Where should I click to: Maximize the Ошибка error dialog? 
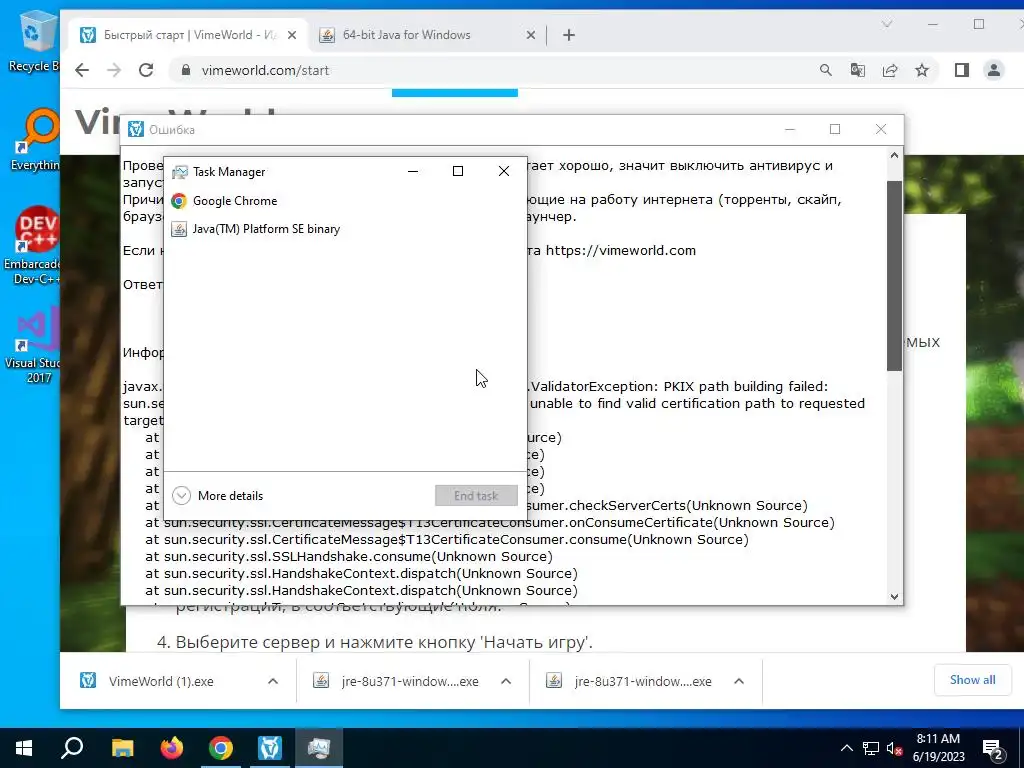835,129
